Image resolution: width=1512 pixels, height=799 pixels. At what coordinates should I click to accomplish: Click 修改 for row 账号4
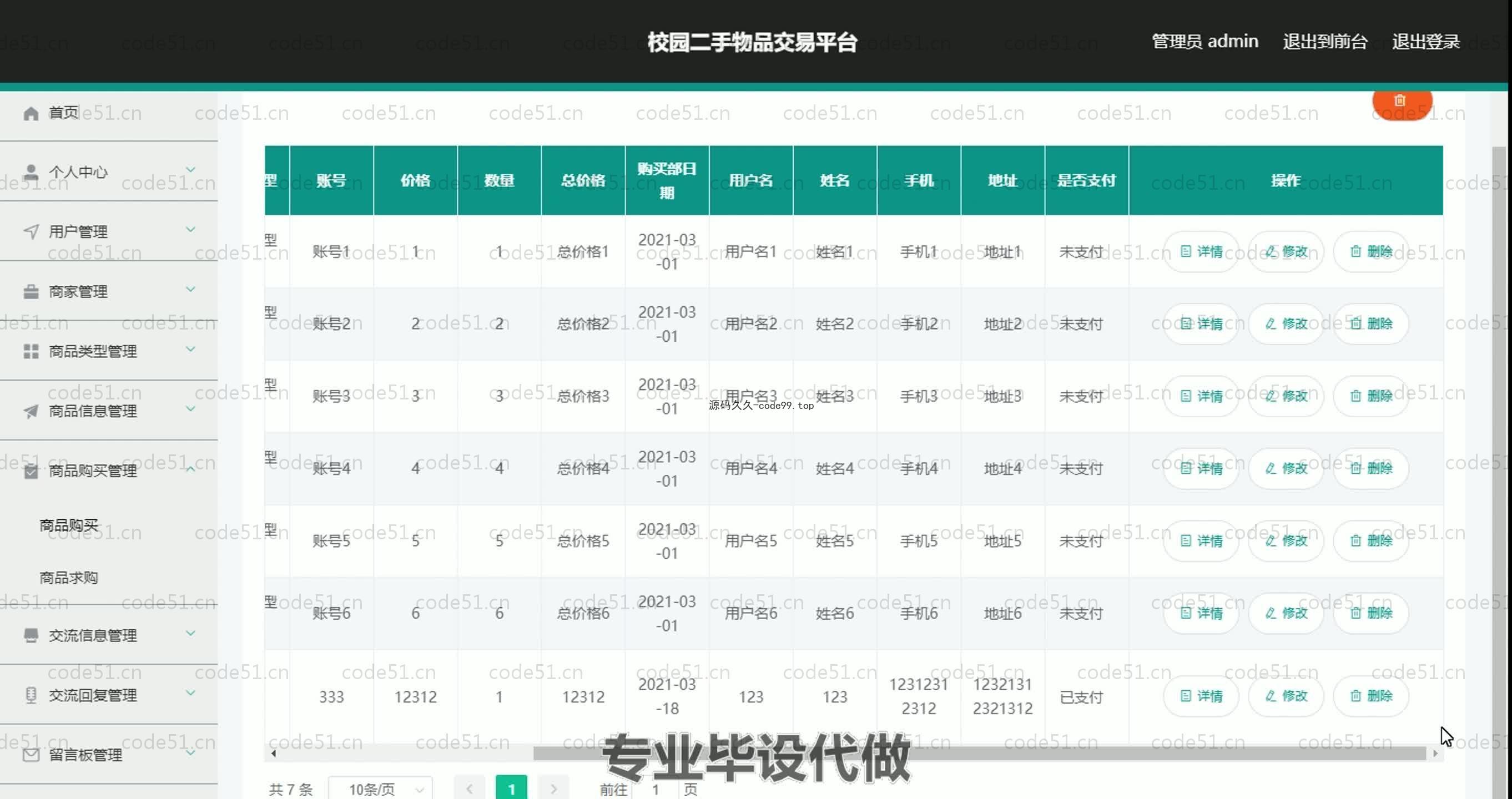pos(1286,468)
